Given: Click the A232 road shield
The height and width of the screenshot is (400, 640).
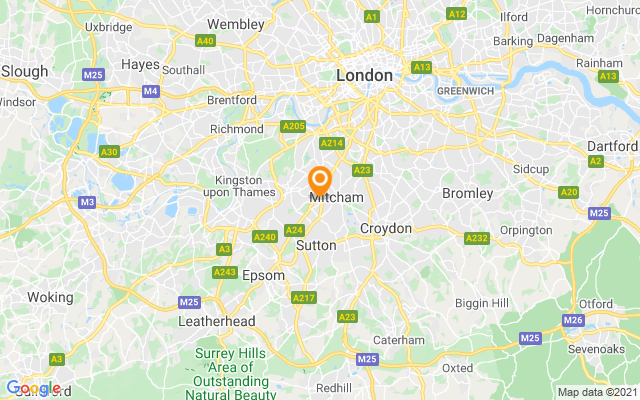Looking at the screenshot, I should 477,238.
